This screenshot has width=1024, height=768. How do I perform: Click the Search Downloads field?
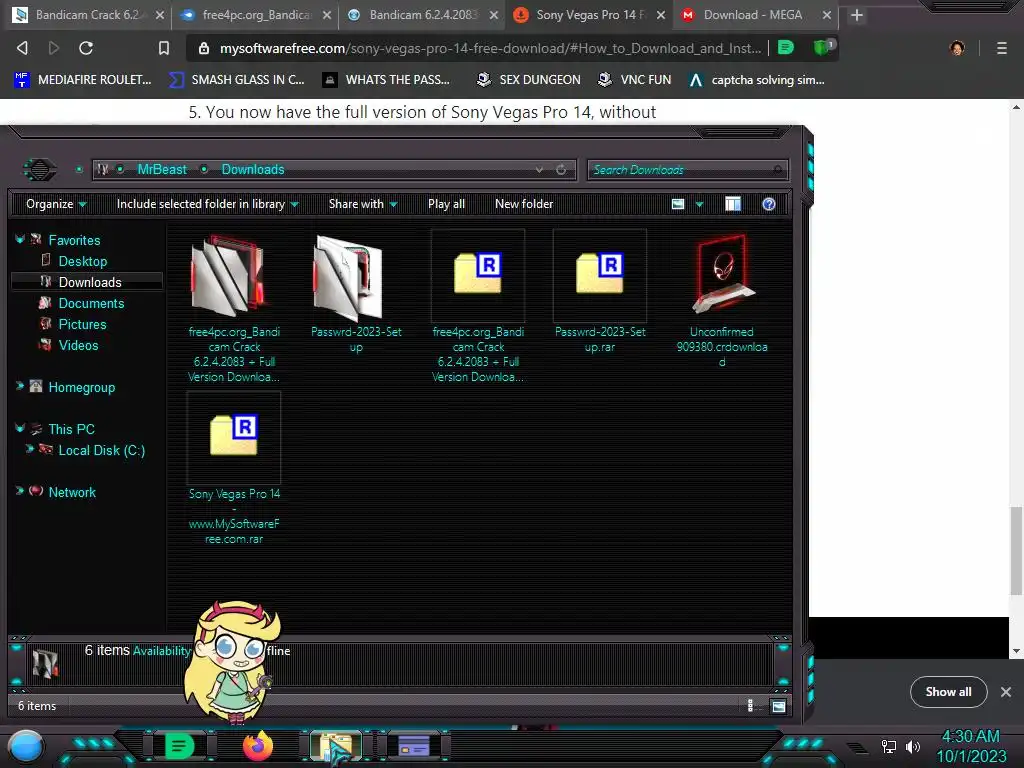(x=688, y=170)
